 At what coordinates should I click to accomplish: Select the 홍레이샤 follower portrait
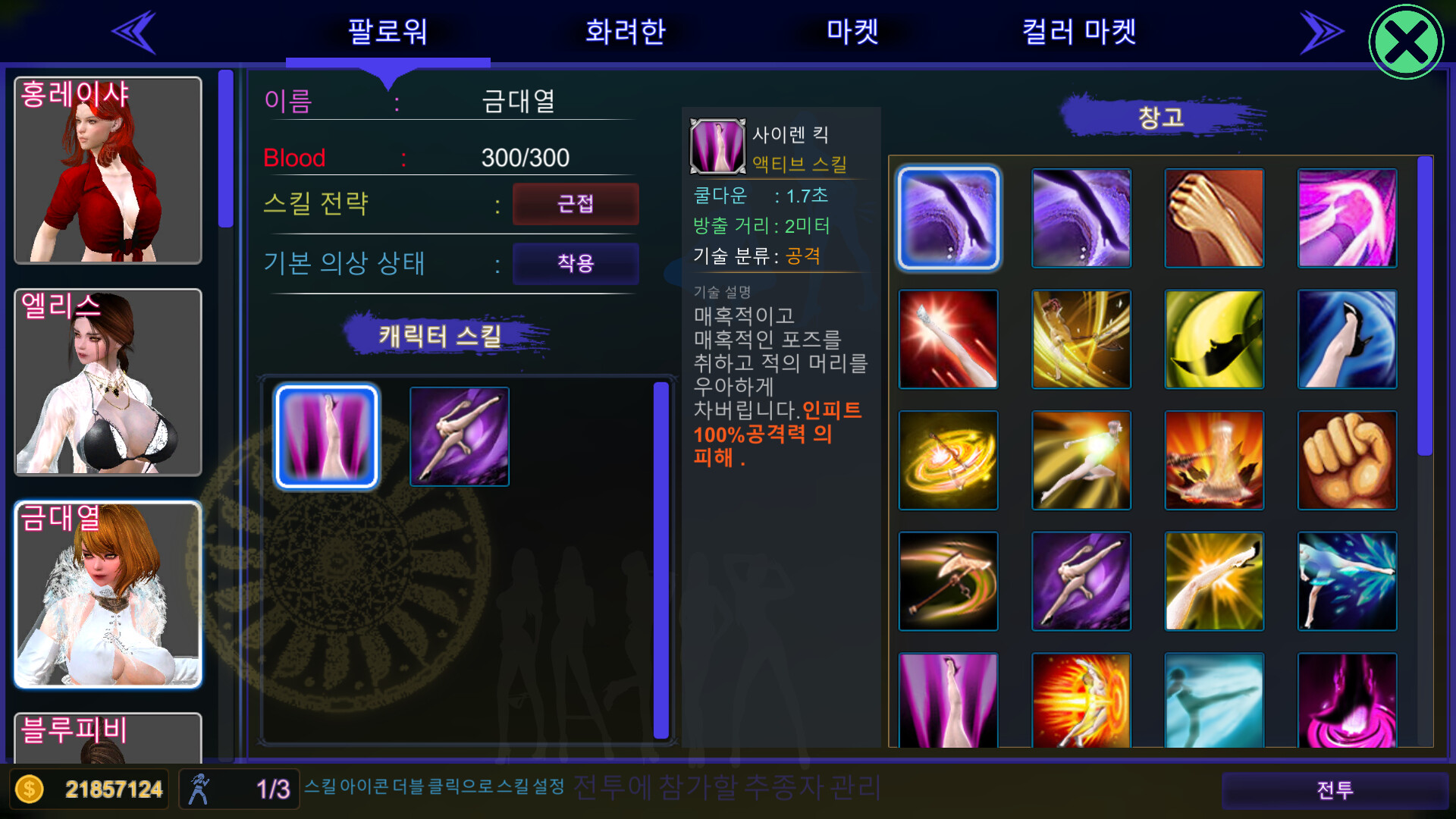(108, 171)
